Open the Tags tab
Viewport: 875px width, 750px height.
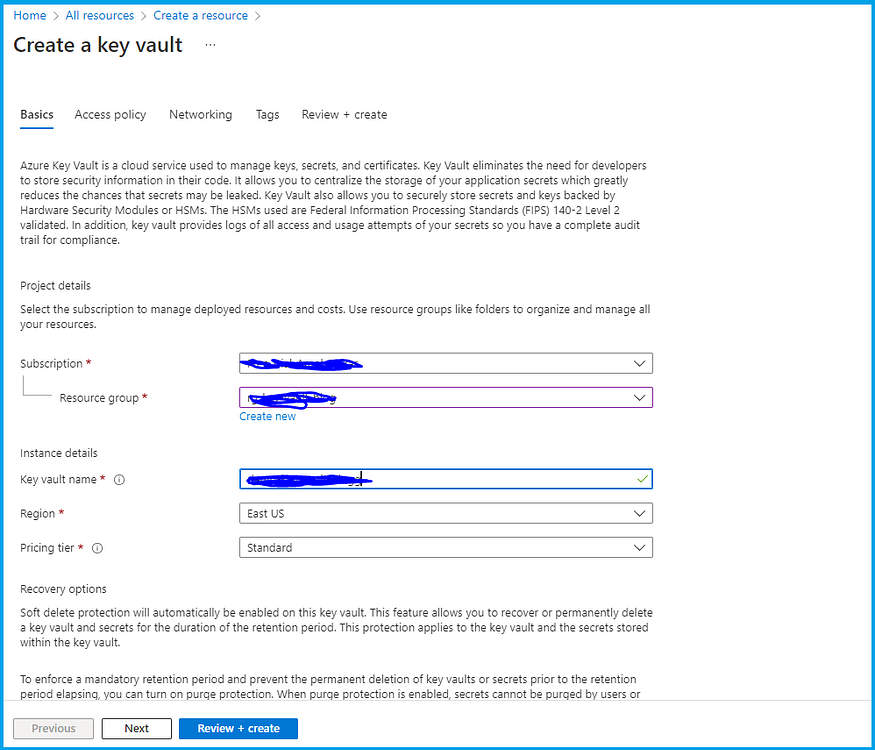[267, 114]
